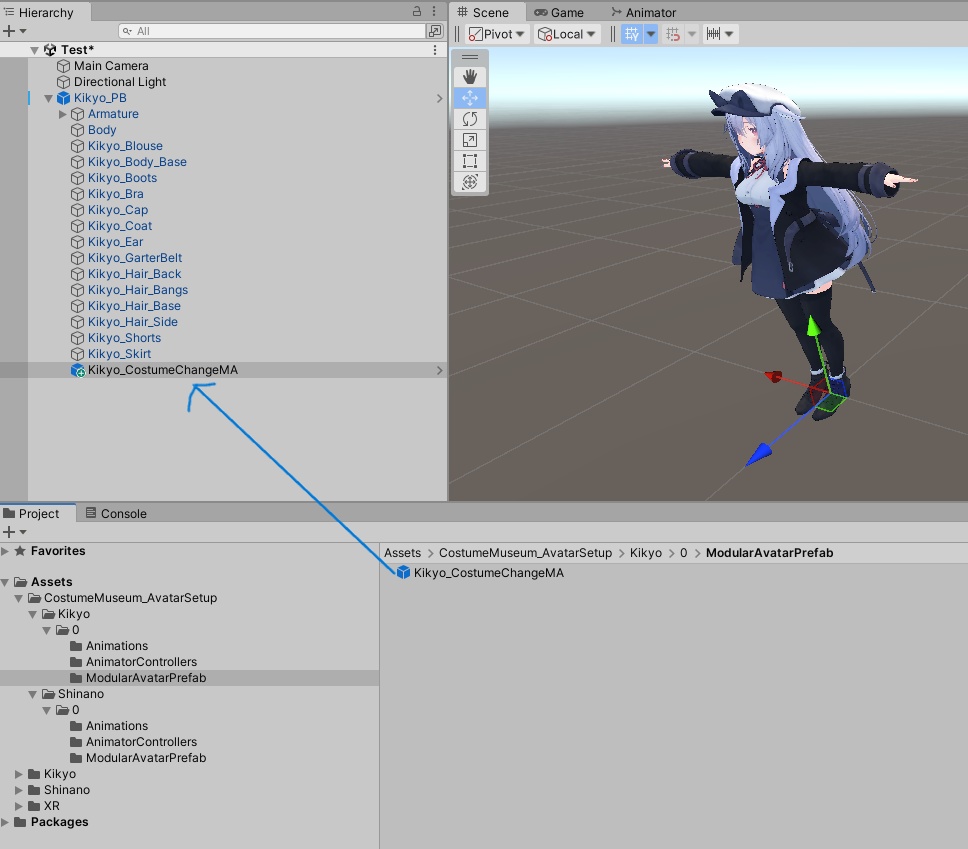This screenshot has height=849, width=968.
Task: Expand the XR folder
Action: point(19,806)
